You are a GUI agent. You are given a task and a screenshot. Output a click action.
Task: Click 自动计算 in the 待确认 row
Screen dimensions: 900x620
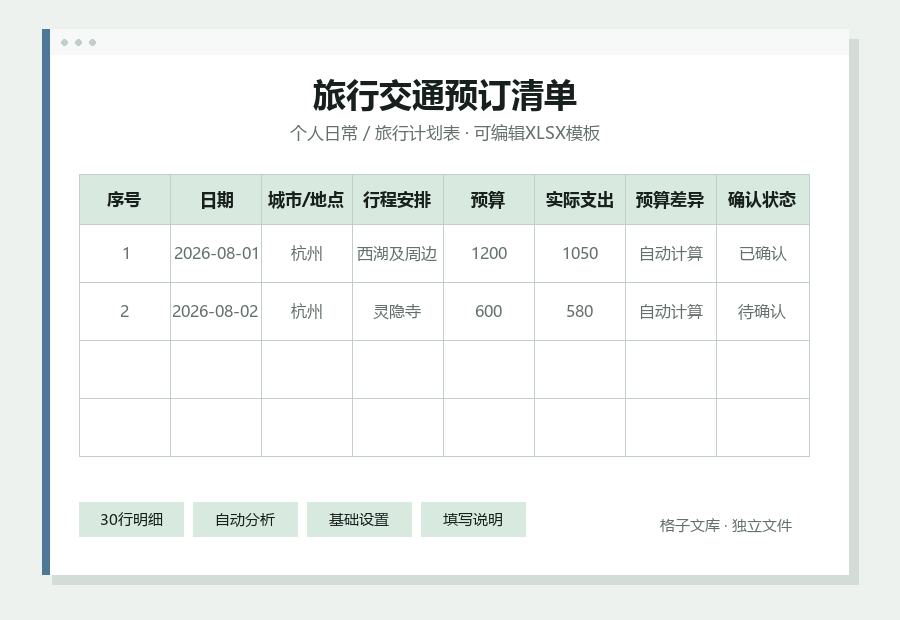670,312
